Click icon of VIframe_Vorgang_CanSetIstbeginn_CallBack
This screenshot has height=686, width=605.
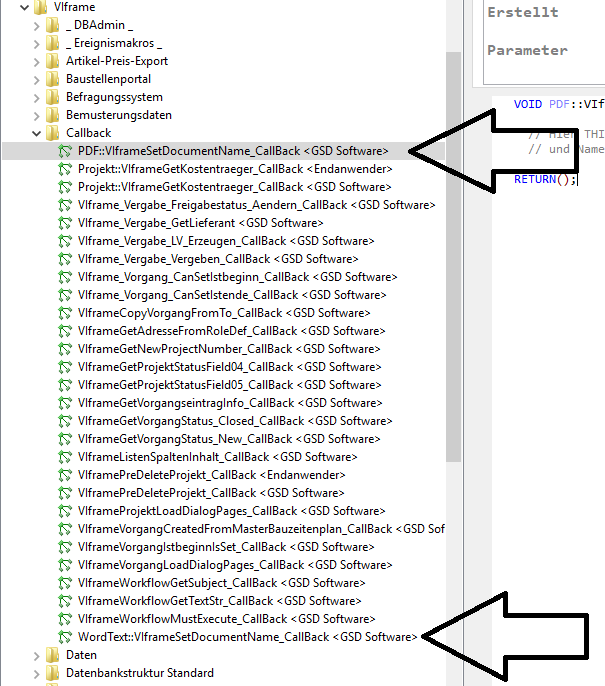65,277
